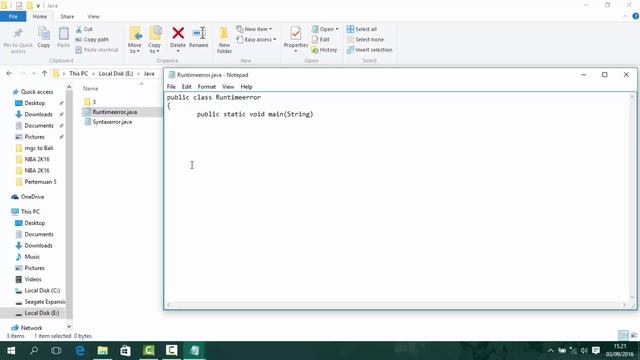The height and width of the screenshot is (360, 640).
Task: Click Copy path in ribbon
Action: click(x=92, y=40)
